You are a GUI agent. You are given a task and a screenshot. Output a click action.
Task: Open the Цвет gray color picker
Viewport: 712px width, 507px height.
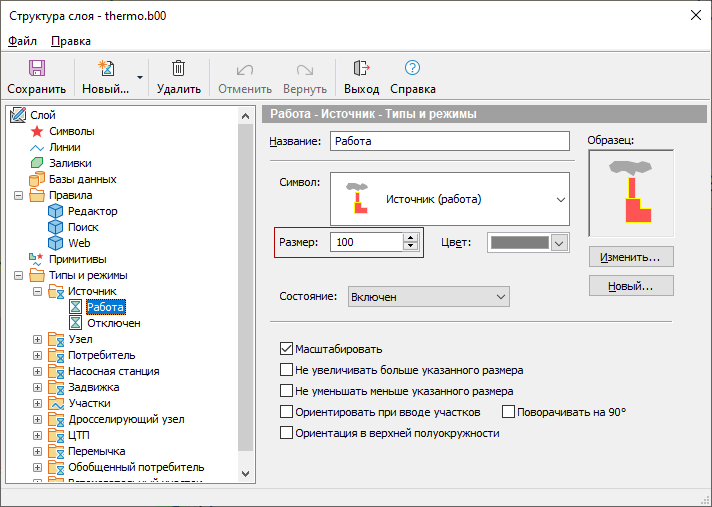559,242
